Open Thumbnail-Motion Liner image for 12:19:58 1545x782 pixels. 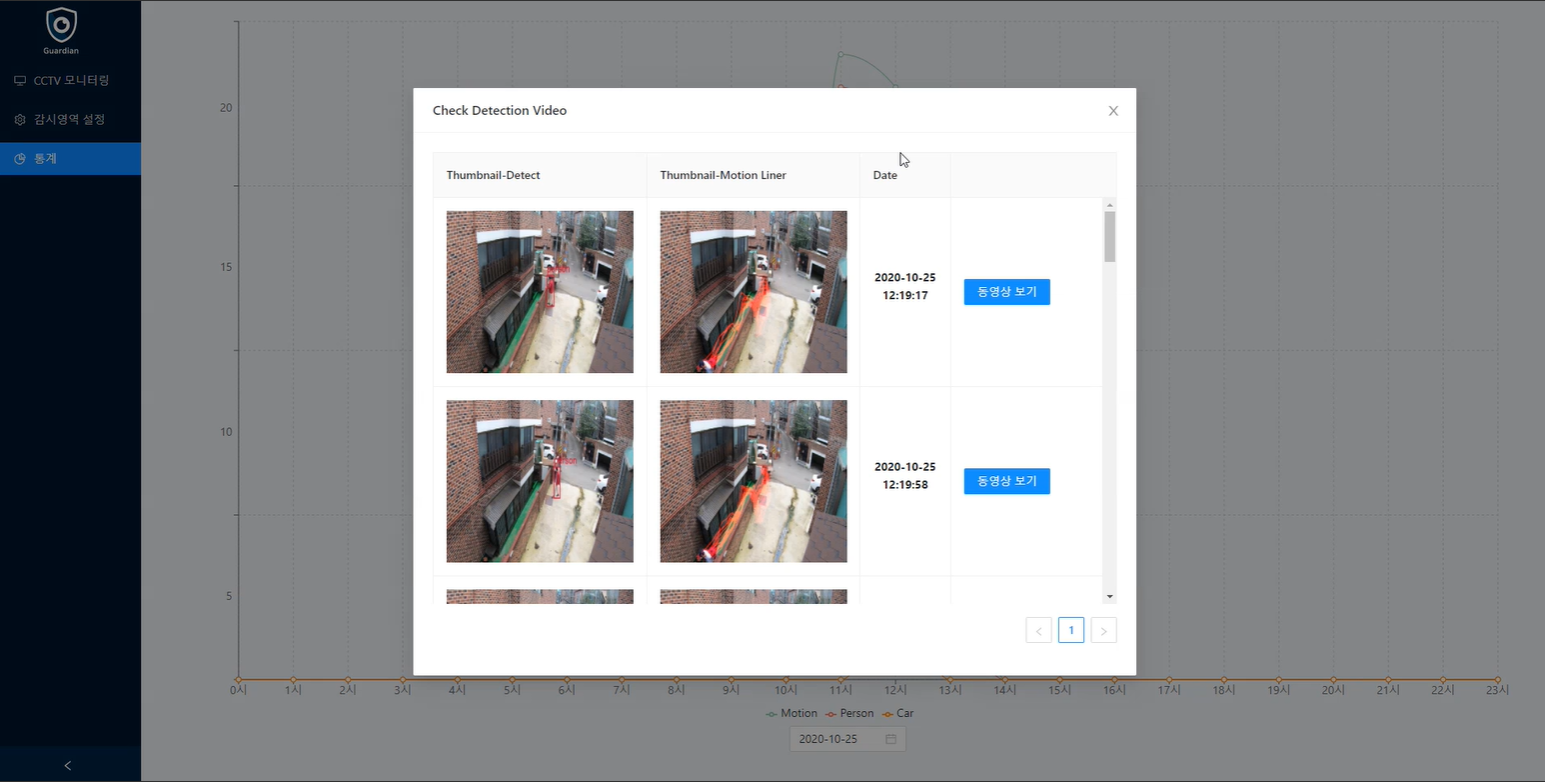click(754, 481)
